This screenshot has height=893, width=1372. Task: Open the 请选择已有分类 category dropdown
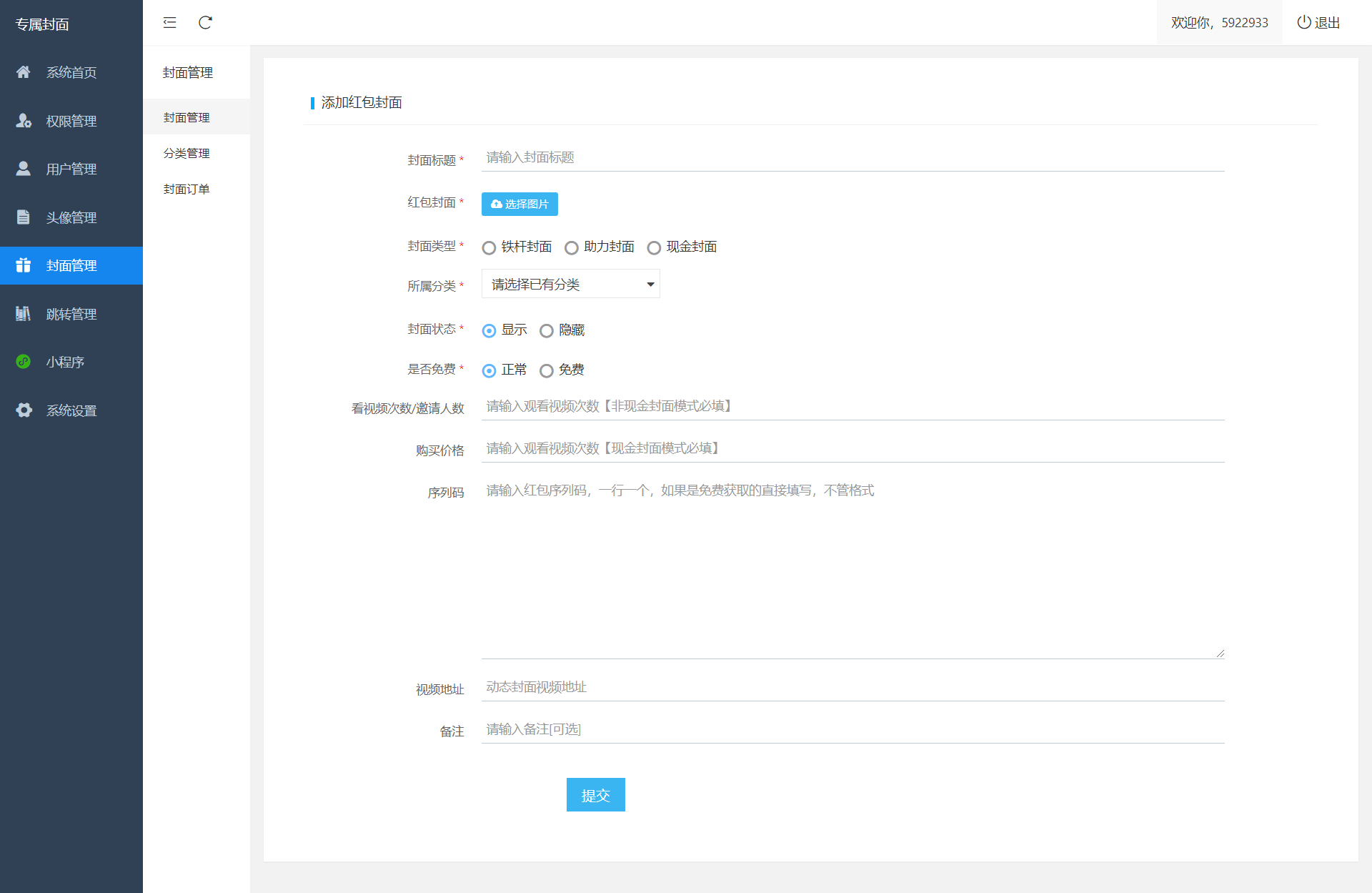(570, 284)
